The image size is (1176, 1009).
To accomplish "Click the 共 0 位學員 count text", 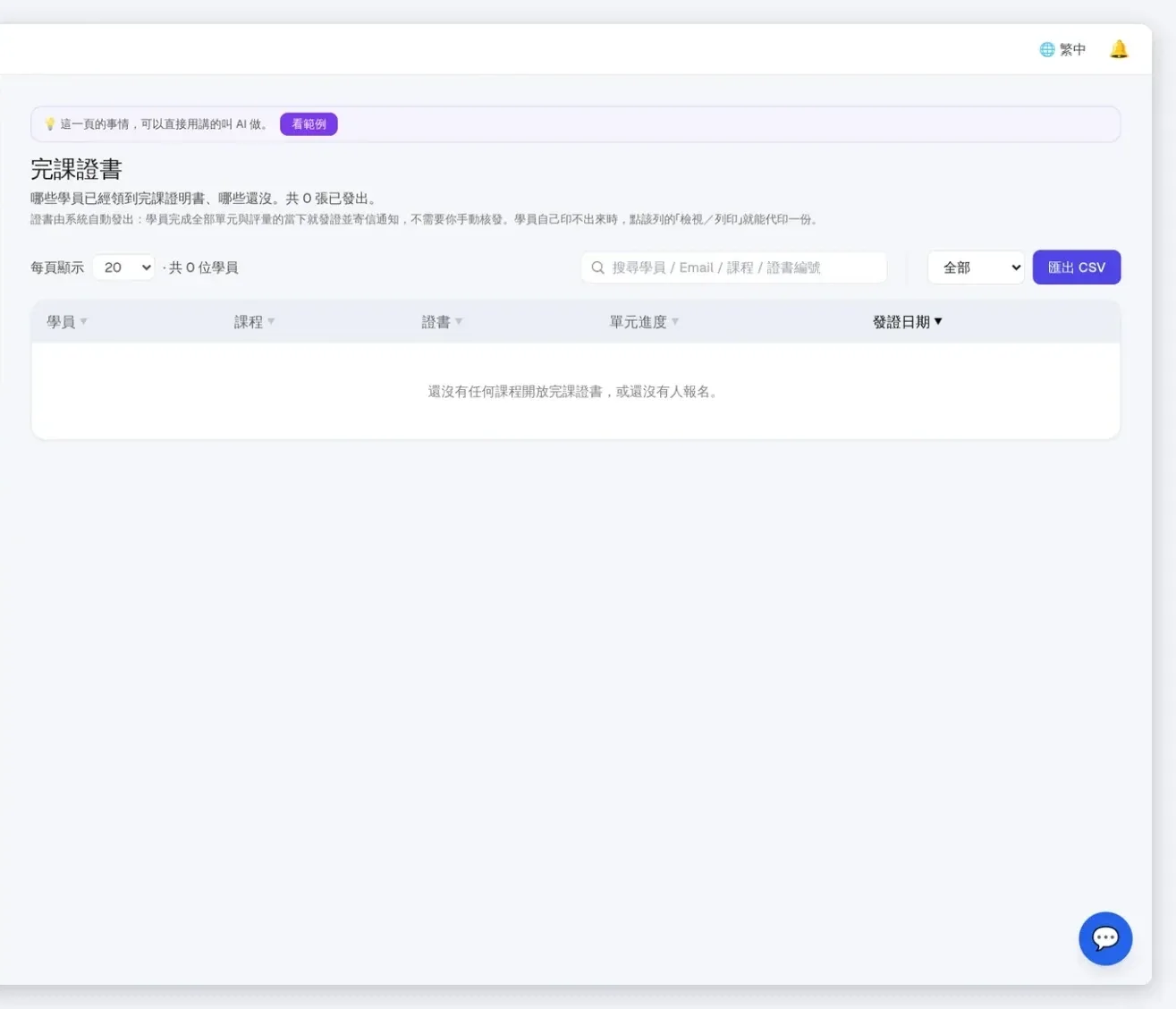I will [203, 267].
